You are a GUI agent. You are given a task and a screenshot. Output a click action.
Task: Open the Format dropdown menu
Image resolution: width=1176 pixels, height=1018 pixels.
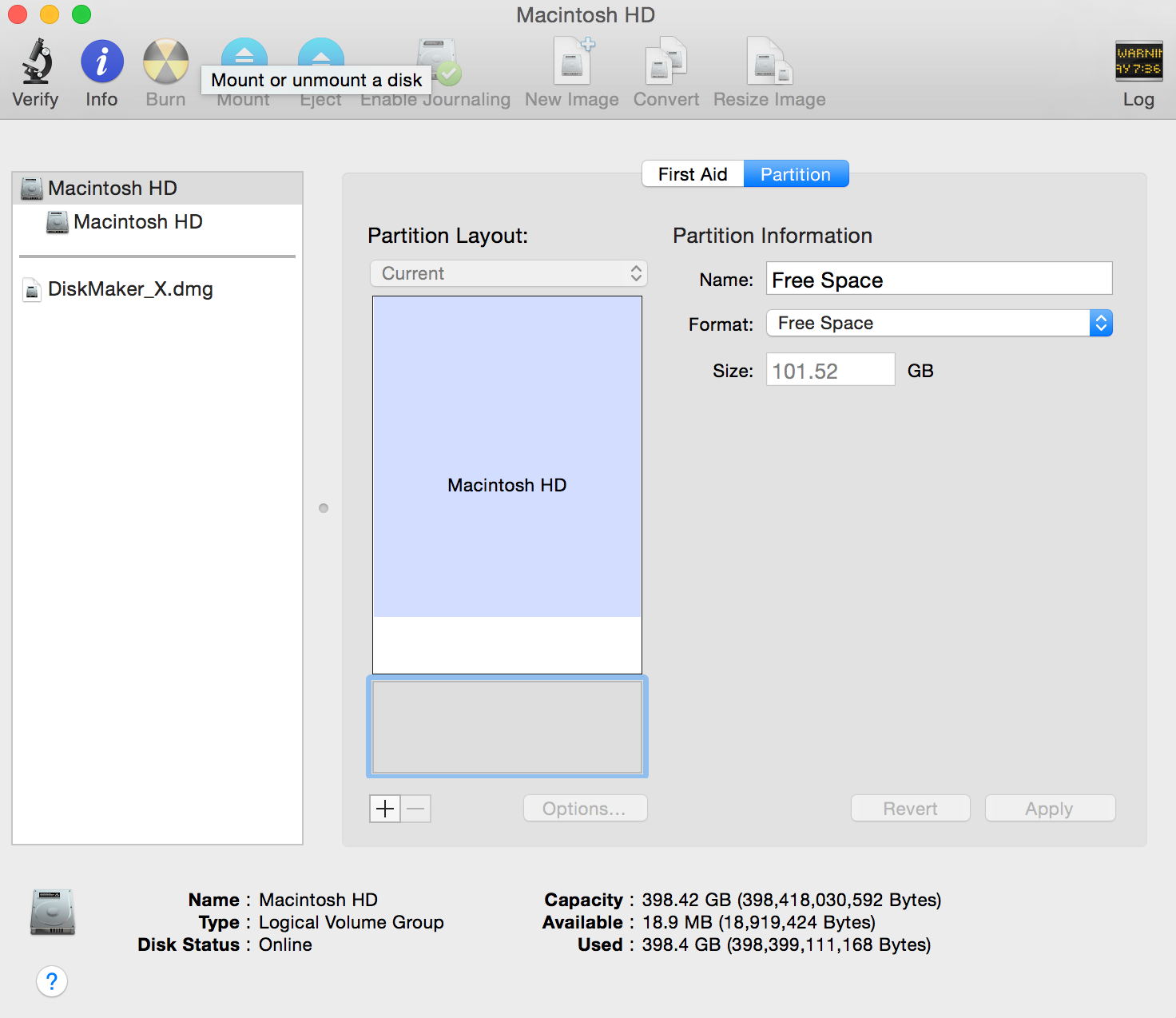click(x=940, y=323)
